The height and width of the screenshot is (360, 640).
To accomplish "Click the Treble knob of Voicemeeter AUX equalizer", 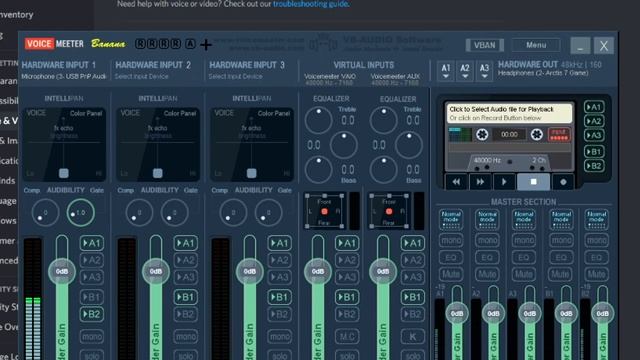I will [383, 120].
